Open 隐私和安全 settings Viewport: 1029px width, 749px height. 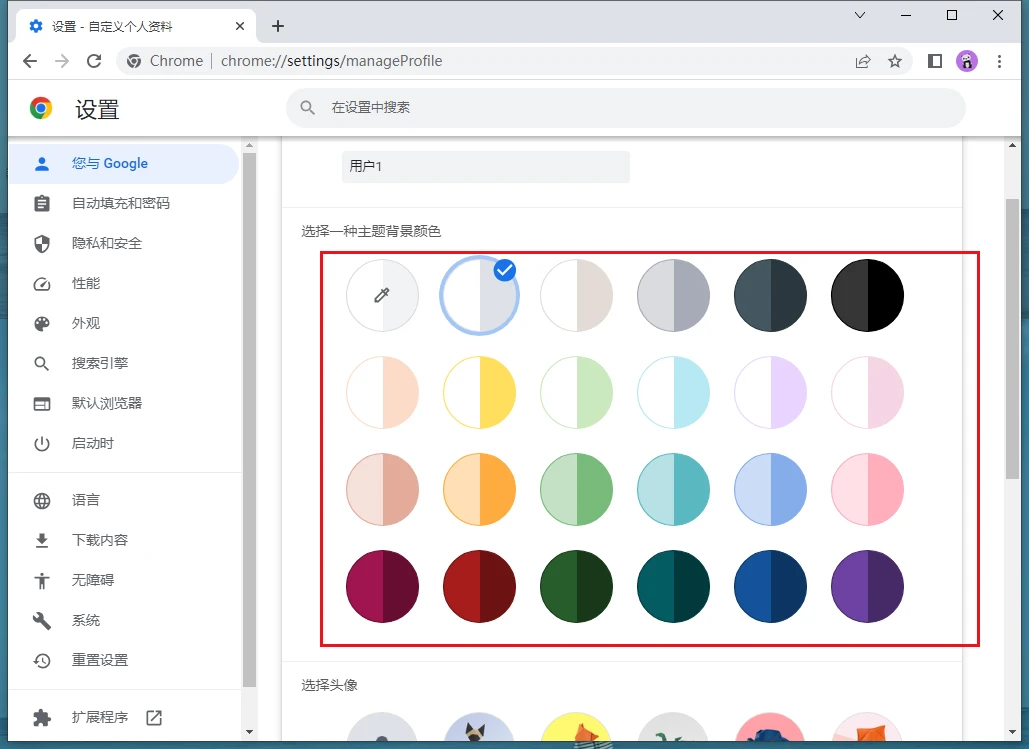pos(123,244)
